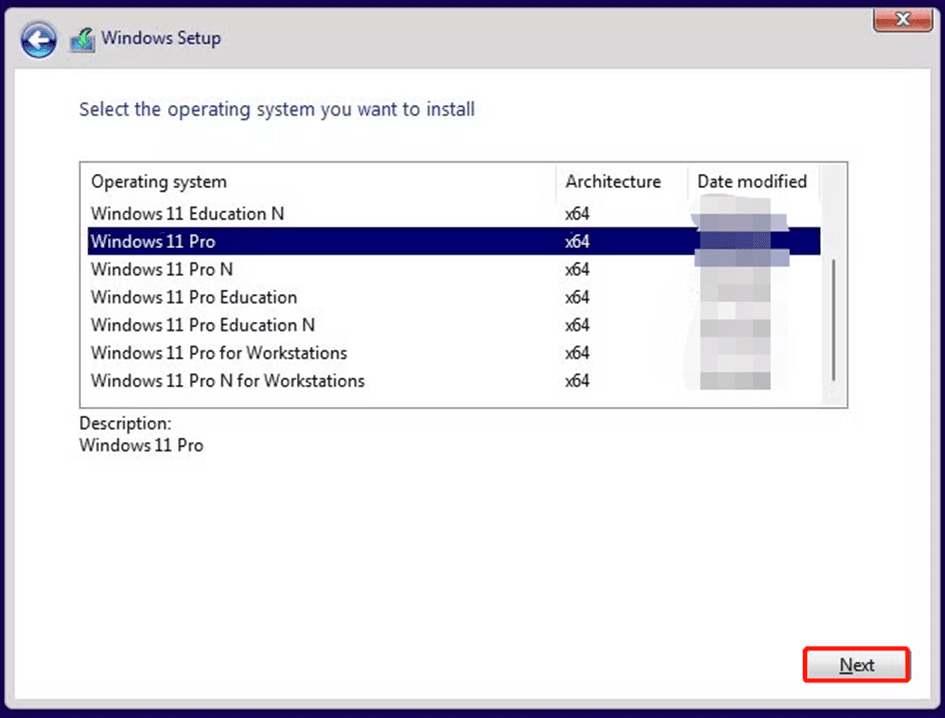Select Windows 11 Pro for Workstations
The height and width of the screenshot is (718, 945).
(219, 354)
